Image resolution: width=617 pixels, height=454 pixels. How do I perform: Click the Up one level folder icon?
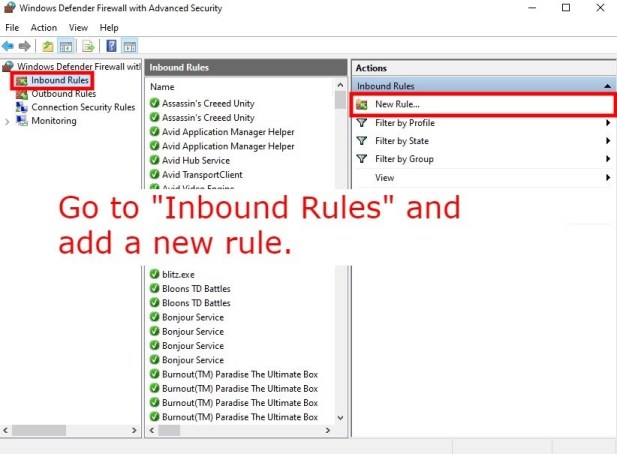(48, 46)
